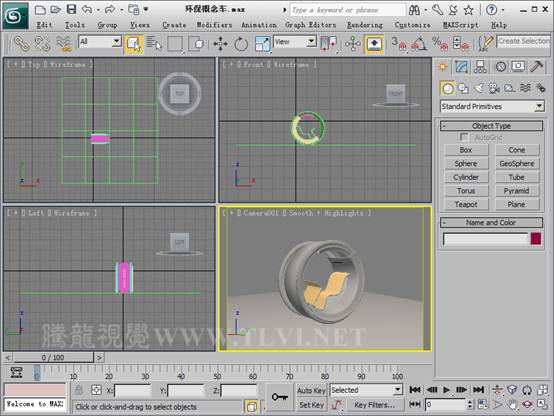Click the binoculars search icon
This screenshot has width=554, height=416.
[414, 10]
